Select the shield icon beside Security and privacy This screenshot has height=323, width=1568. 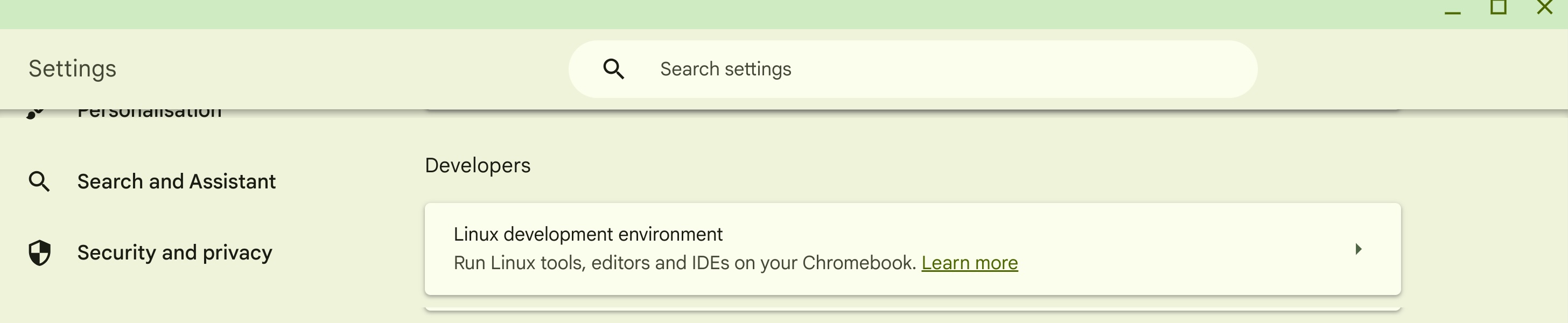click(39, 252)
